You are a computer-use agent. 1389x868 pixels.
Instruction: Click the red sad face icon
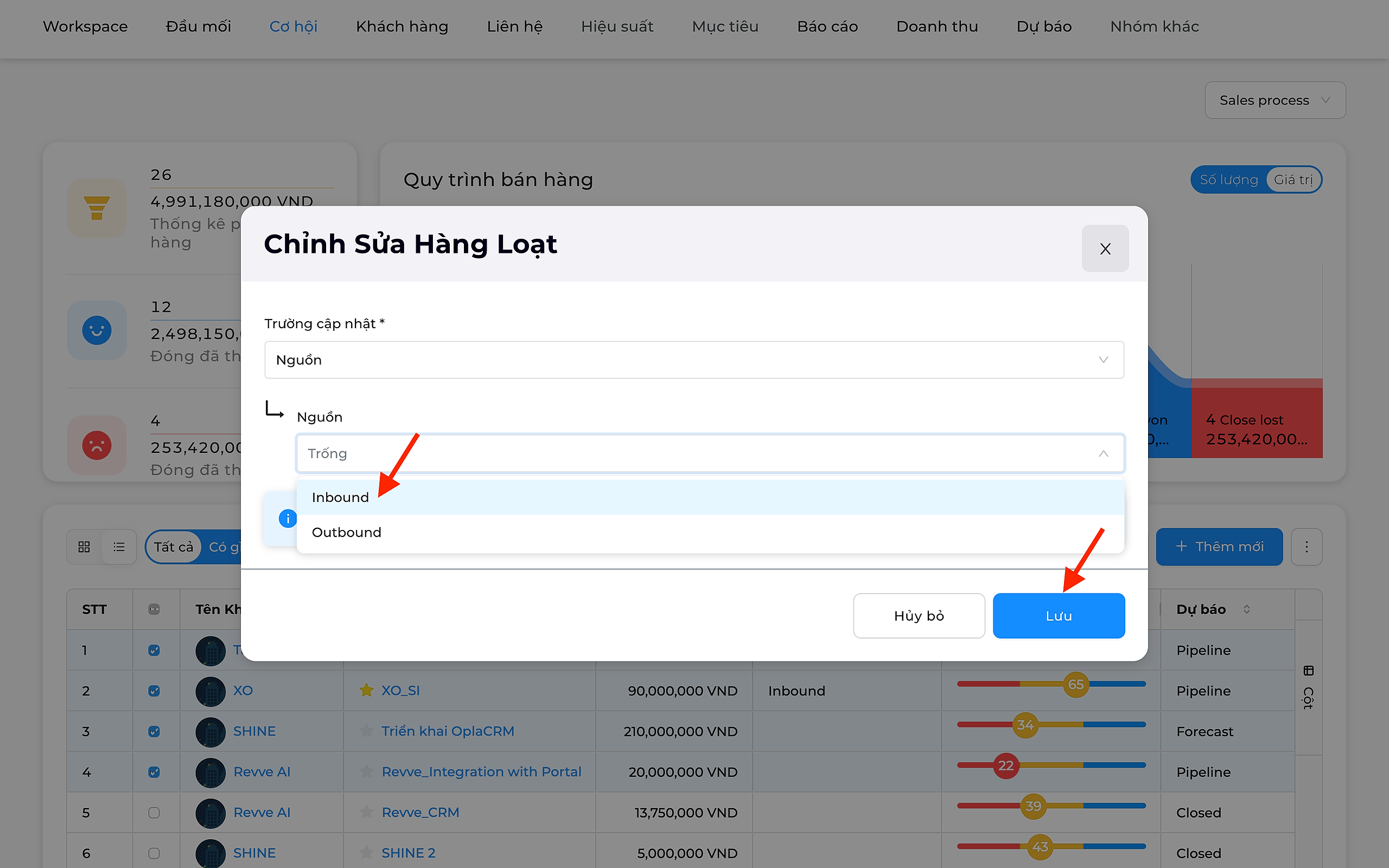(x=97, y=445)
